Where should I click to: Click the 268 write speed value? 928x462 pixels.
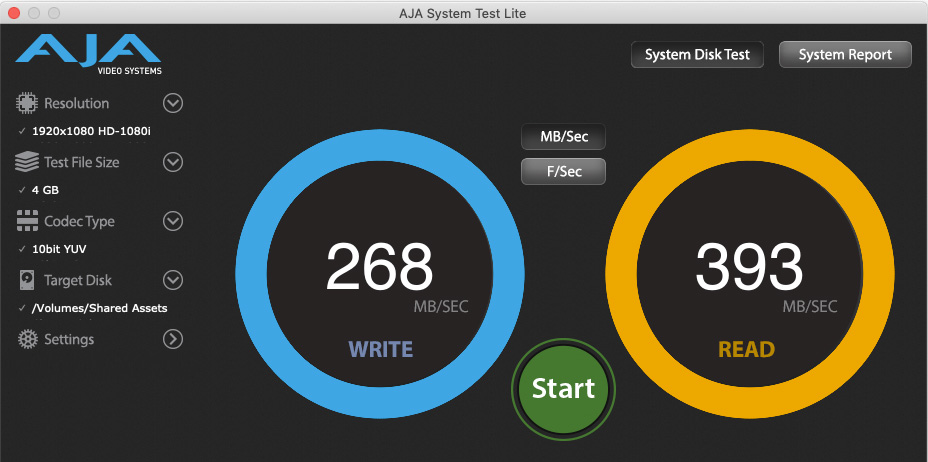[379, 267]
